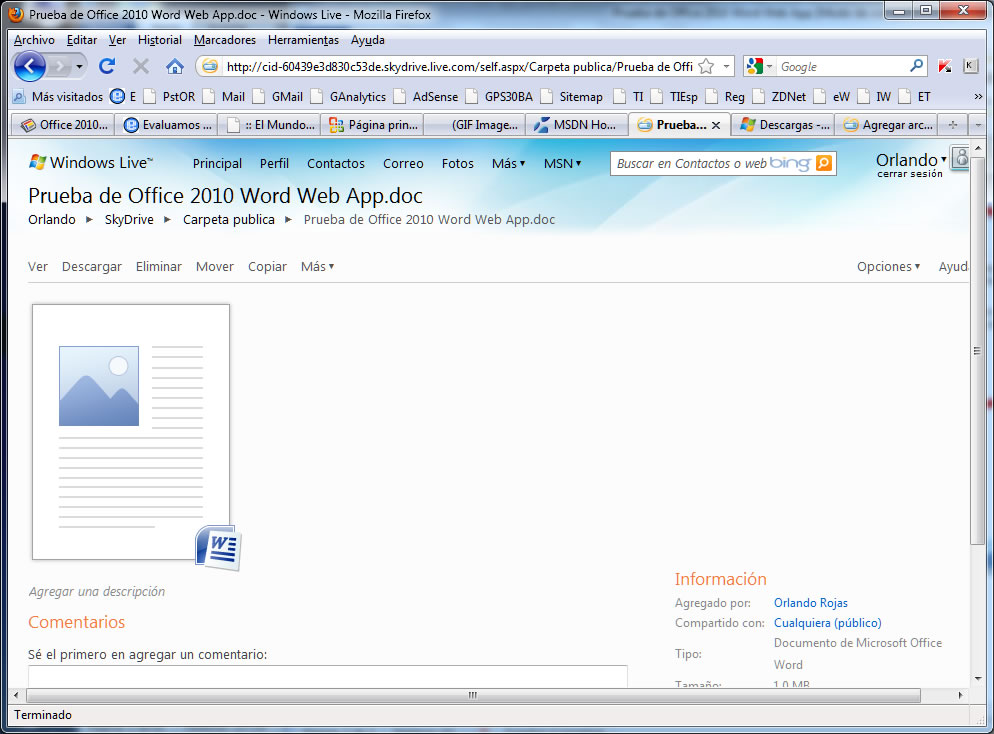Image resolution: width=994 pixels, height=734 pixels.
Task: Click the virtual keyboard icon beside Kaspersky icon
Action: pos(971,66)
